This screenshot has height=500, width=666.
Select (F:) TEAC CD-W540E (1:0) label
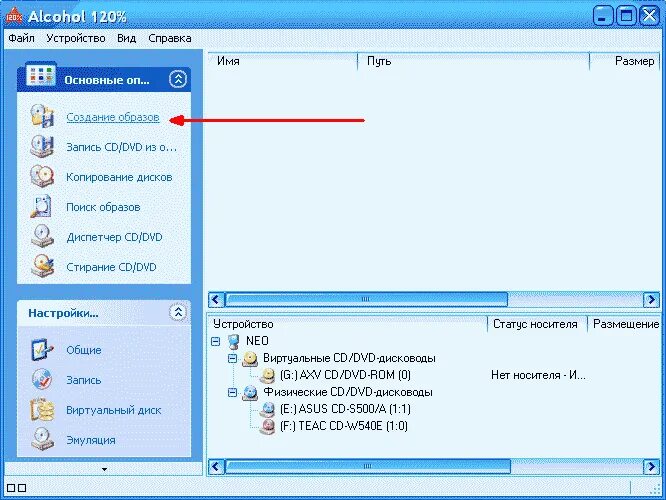coord(344,426)
